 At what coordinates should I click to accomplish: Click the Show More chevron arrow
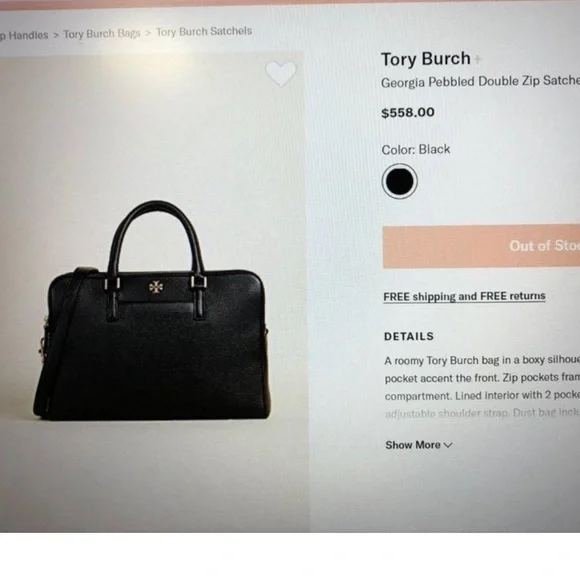click(x=448, y=445)
